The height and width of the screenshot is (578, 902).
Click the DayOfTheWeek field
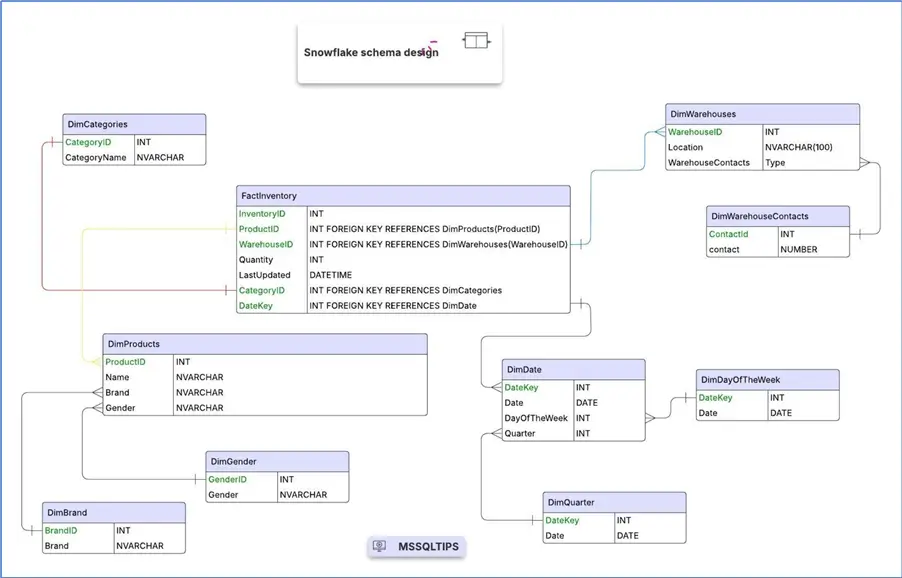[536, 418]
